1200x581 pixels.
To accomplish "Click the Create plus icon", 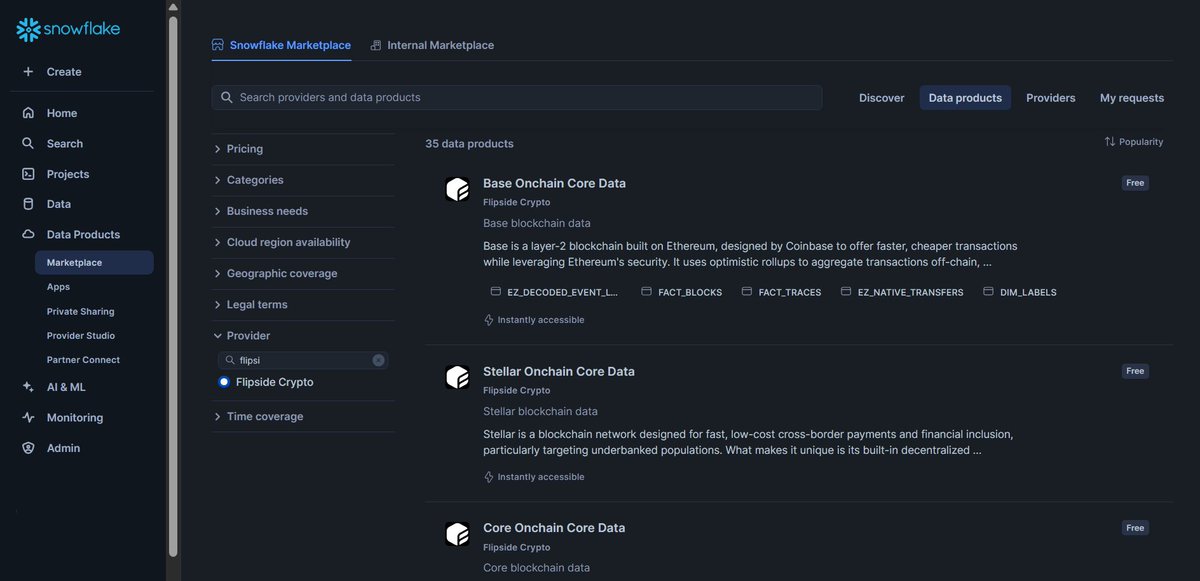I will (28, 72).
